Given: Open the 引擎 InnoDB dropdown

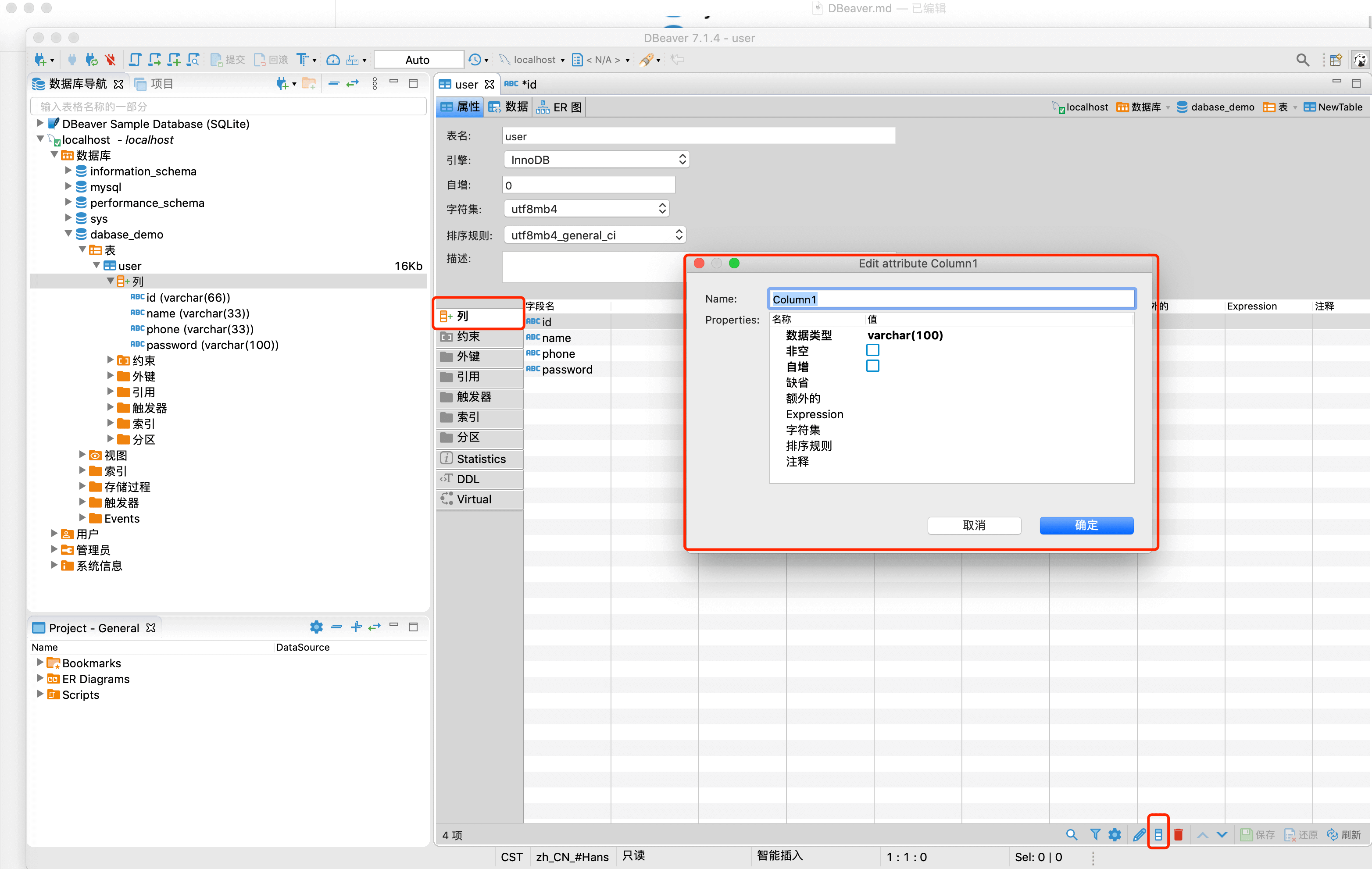Looking at the screenshot, I should tap(596, 160).
